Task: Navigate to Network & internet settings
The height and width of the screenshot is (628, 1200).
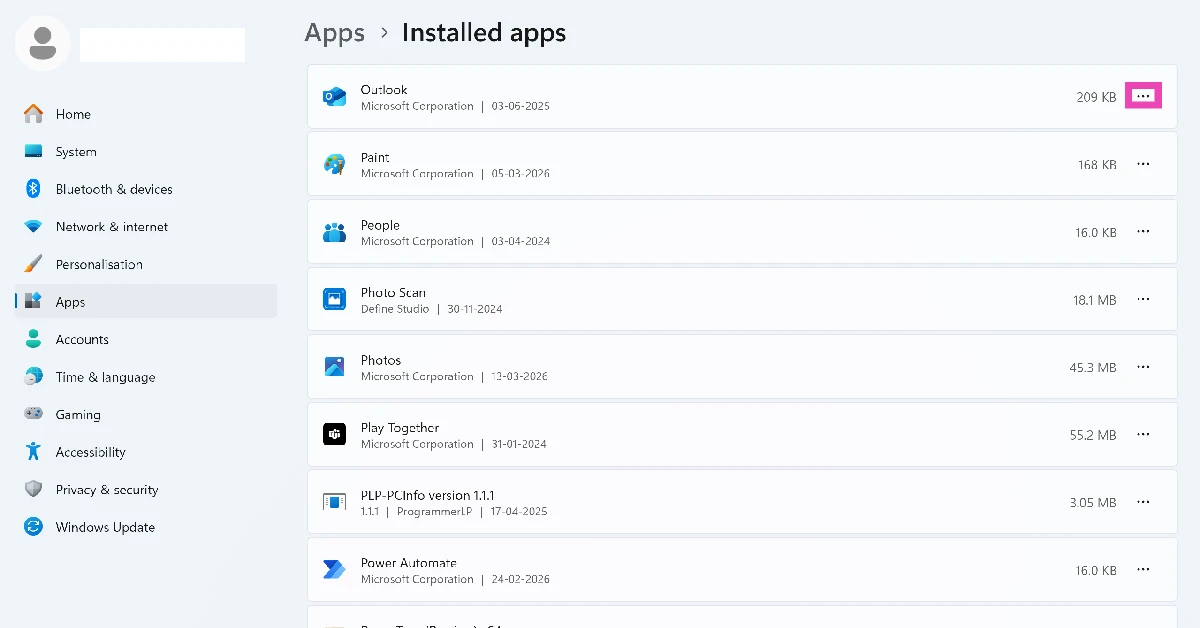Action: pyautogui.click(x=112, y=227)
